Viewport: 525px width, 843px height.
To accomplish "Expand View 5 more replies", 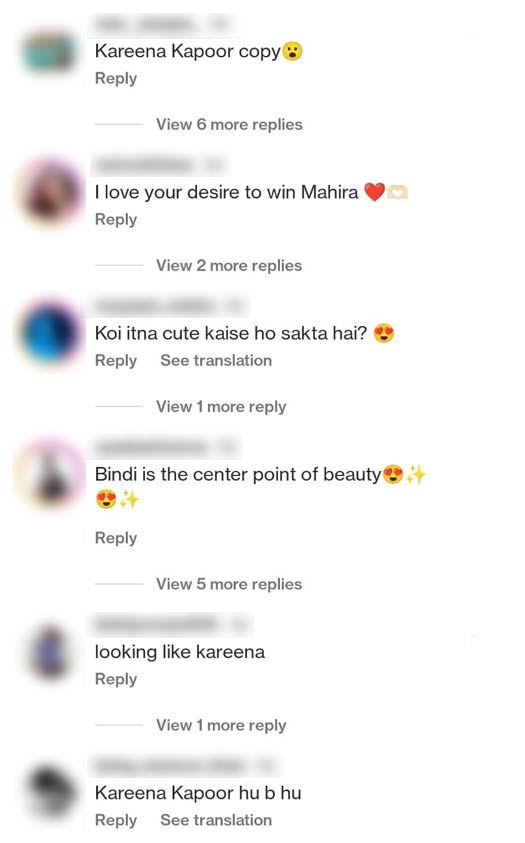I will 229,584.
